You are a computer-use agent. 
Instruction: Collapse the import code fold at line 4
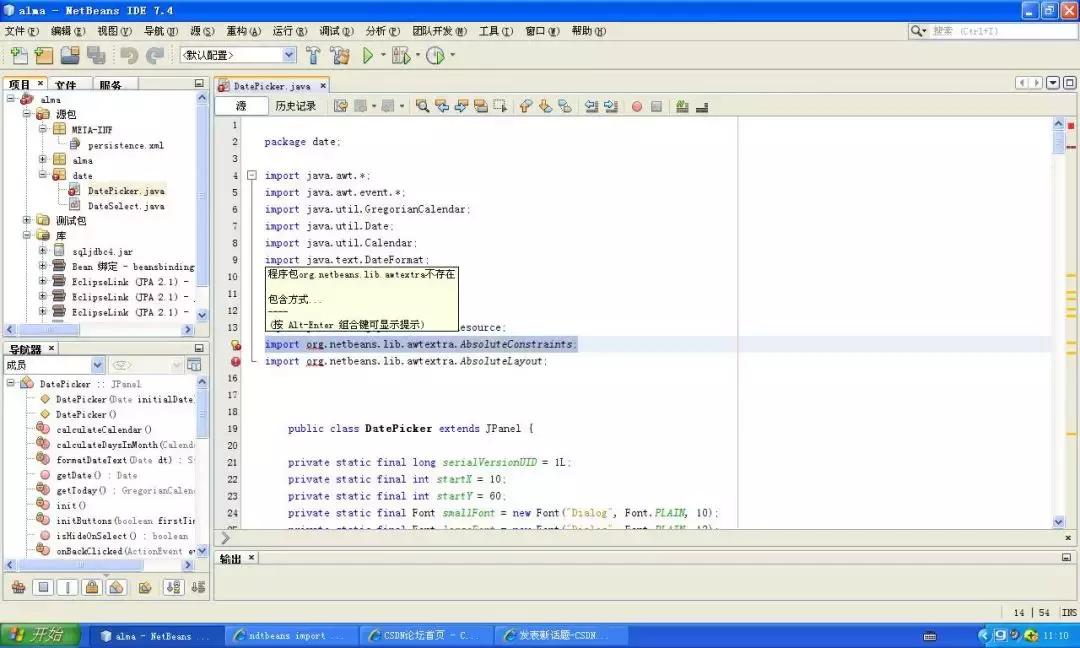click(252, 175)
